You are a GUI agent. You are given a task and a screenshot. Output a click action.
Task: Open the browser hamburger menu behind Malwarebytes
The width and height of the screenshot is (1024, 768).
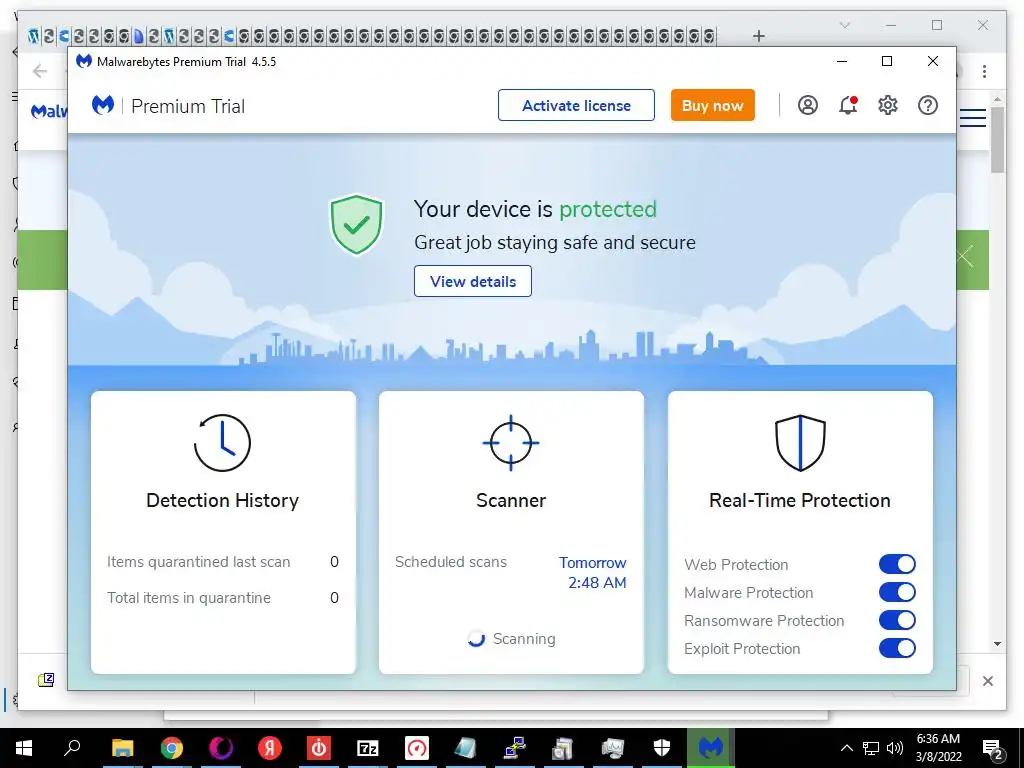972,118
